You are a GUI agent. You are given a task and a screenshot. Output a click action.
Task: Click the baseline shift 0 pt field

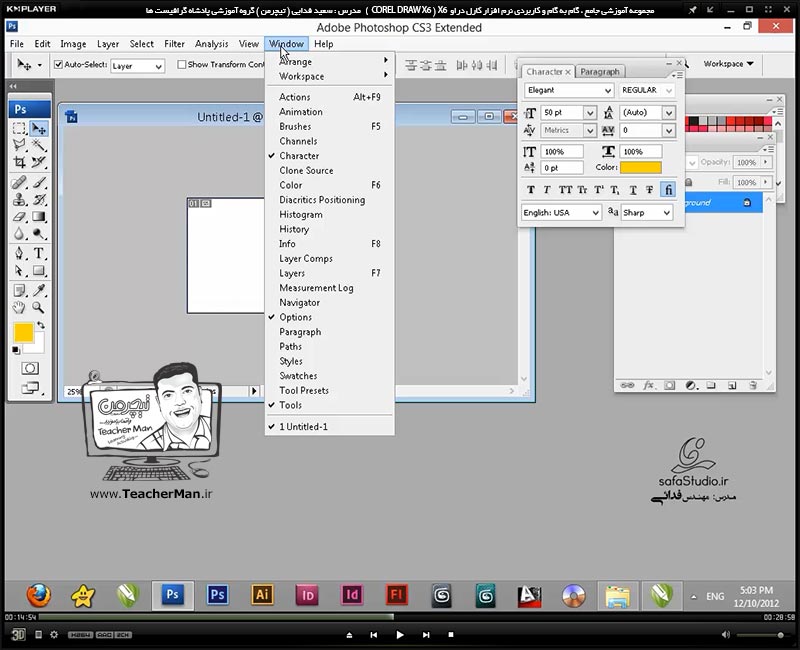pyautogui.click(x=562, y=167)
